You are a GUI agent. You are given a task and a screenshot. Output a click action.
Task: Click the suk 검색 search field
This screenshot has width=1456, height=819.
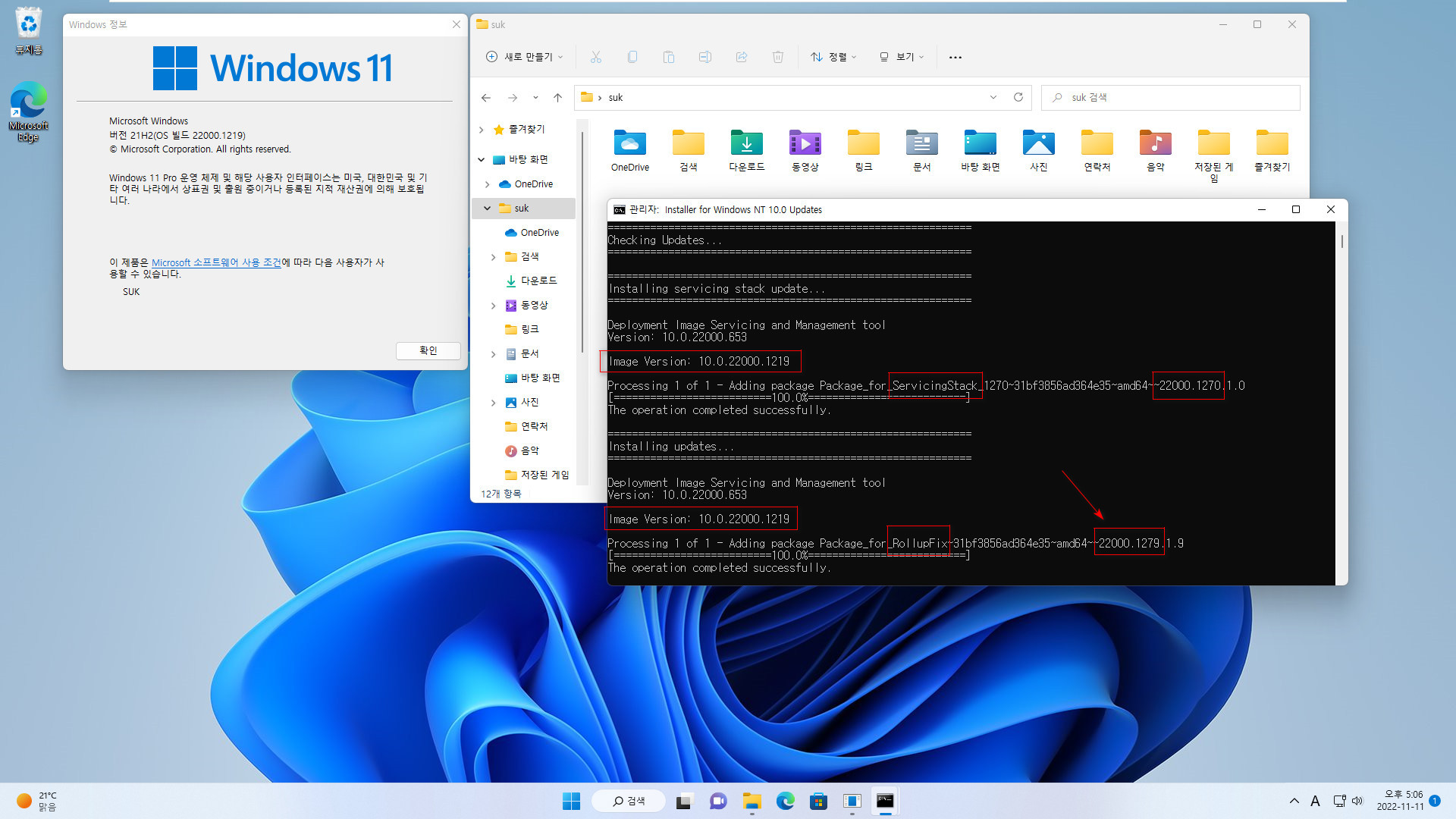pyautogui.click(x=1171, y=97)
